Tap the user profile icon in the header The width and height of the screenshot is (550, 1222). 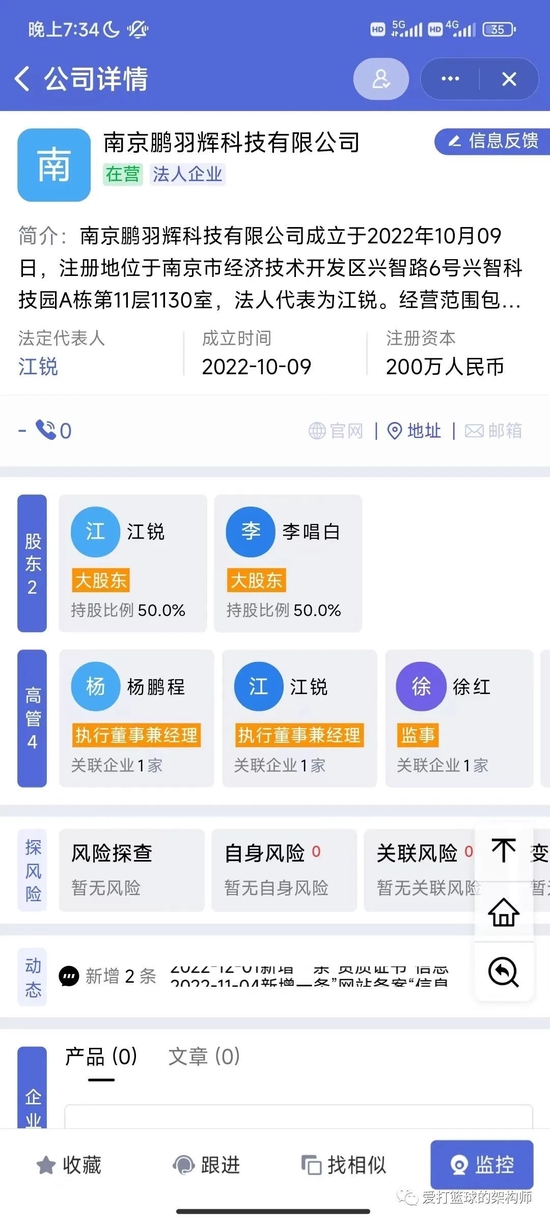[x=381, y=80]
